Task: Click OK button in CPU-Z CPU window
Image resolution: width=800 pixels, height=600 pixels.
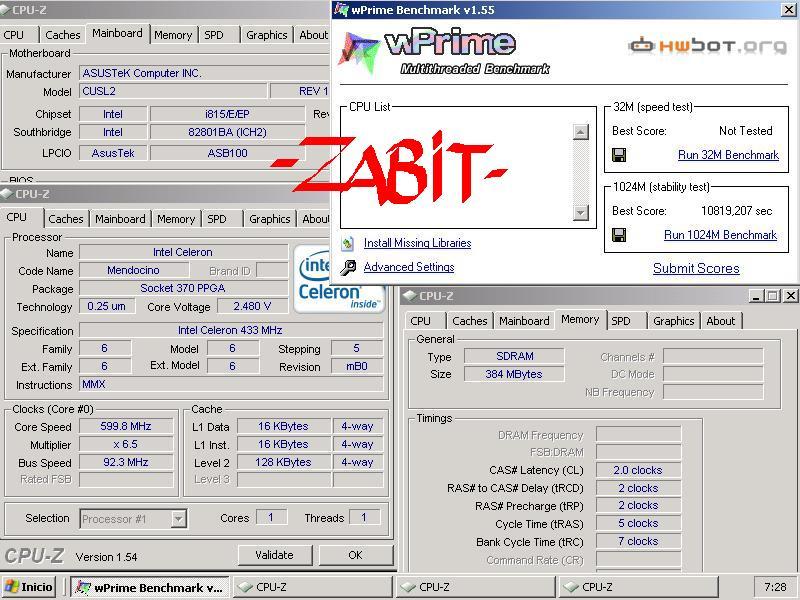Action: pos(356,555)
